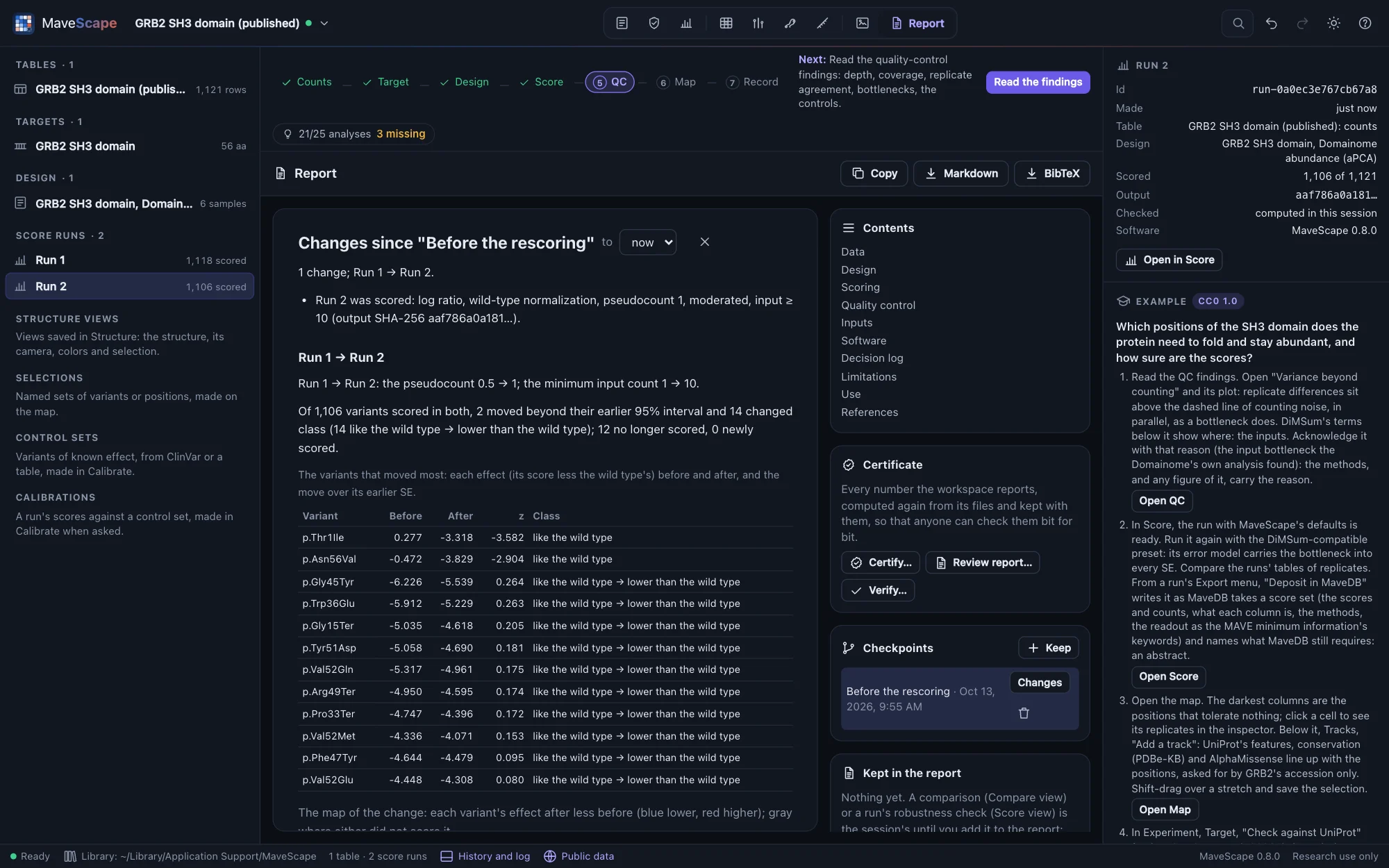
Task: Delete the 'Before the rescoring' checkpoint
Action: pos(1024,713)
